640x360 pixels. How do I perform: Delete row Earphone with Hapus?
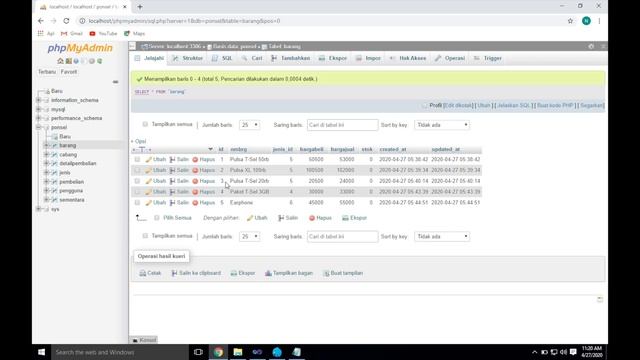point(204,202)
